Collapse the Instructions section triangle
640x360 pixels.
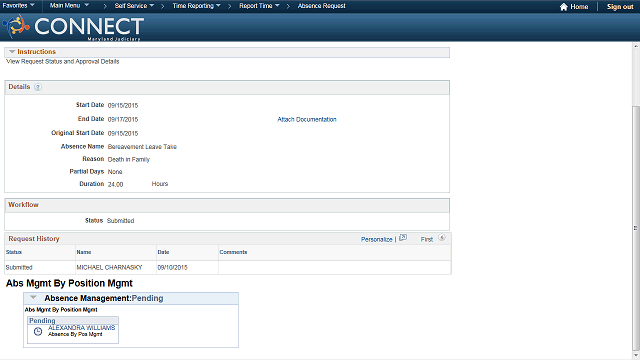click(x=12, y=52)
